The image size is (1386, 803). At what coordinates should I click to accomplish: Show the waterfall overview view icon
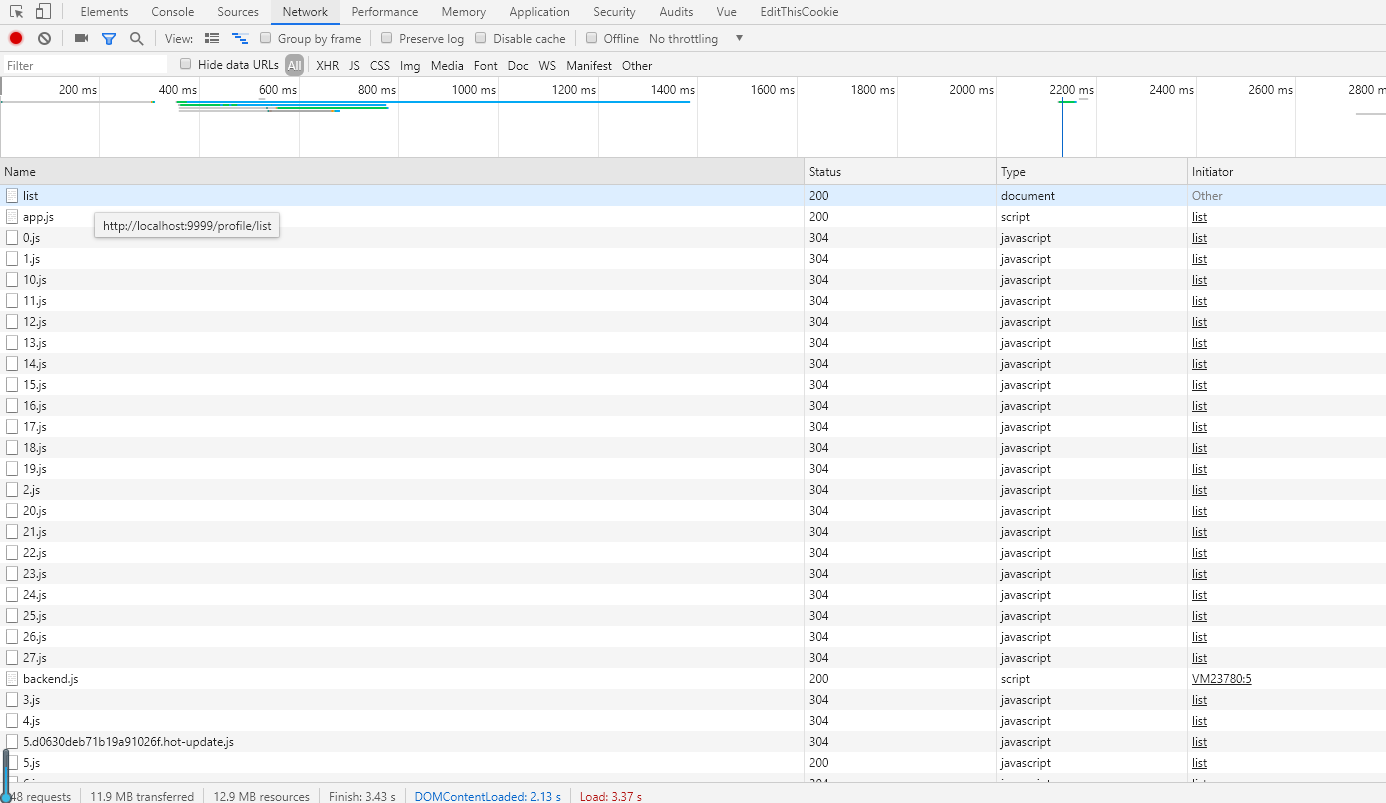[240, 38]
